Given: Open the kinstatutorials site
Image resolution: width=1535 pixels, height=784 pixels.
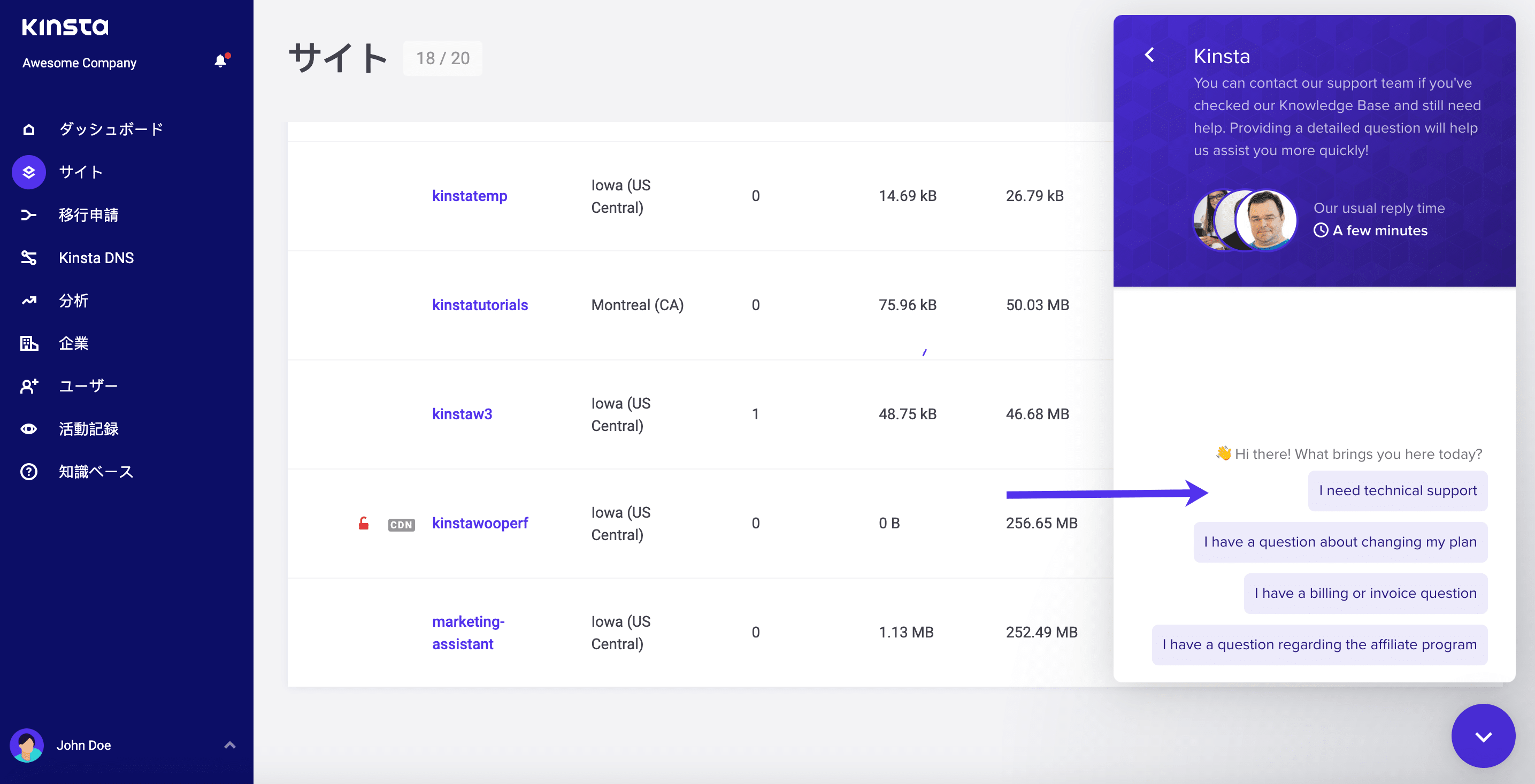Looking at the screenshot, I should pyautogui.click(x=480, y=305).
